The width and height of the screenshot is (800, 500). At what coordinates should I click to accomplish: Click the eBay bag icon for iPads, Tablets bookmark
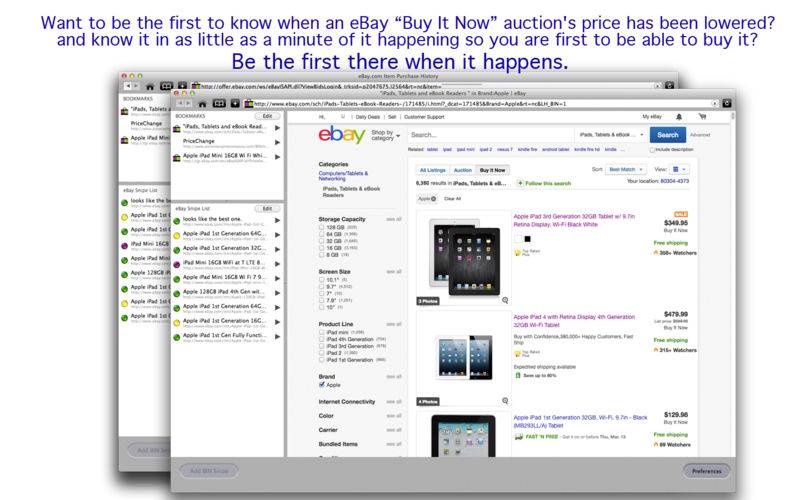(177, 129)
